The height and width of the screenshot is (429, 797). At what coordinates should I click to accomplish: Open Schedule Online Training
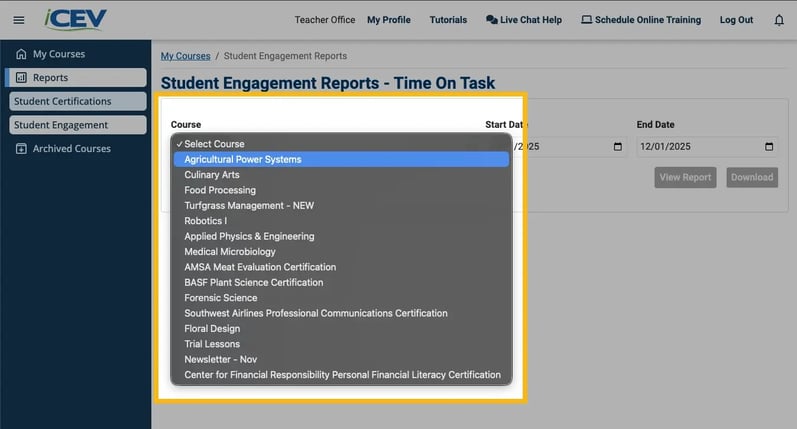coord(641,20)
